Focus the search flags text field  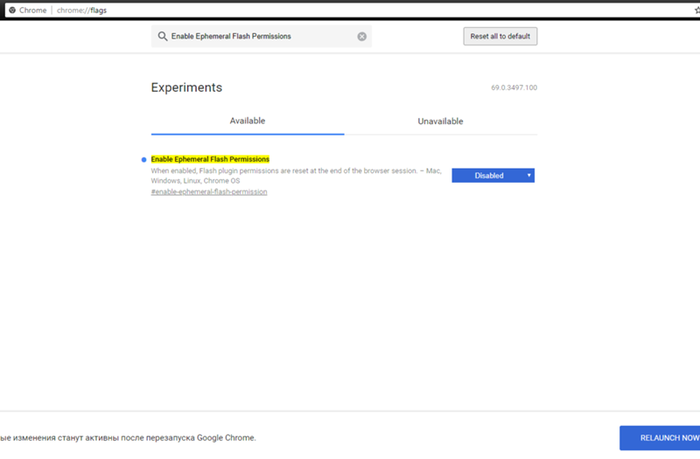click(x=260, y=37)
